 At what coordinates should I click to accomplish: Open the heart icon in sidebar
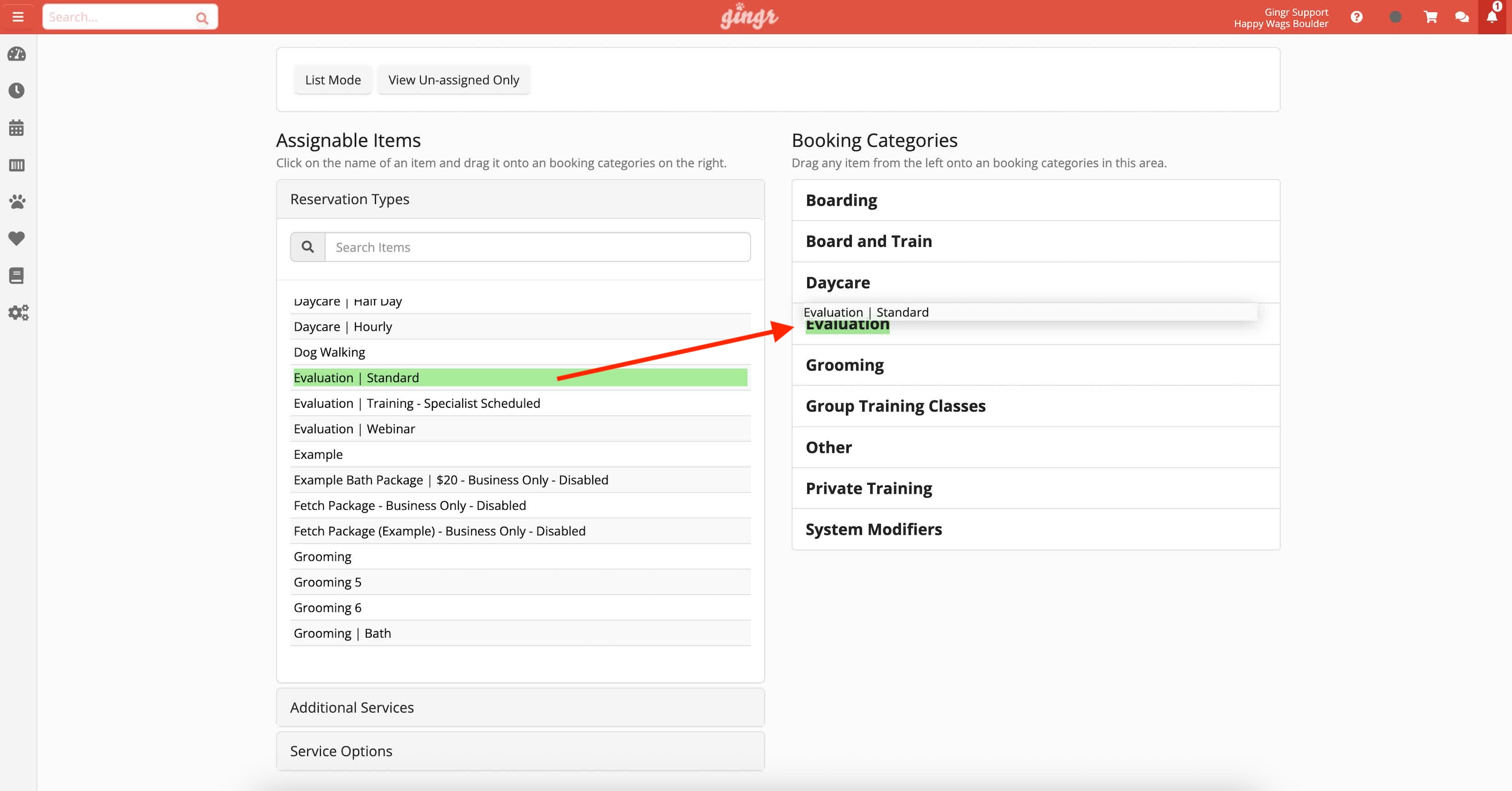(17, 239)
